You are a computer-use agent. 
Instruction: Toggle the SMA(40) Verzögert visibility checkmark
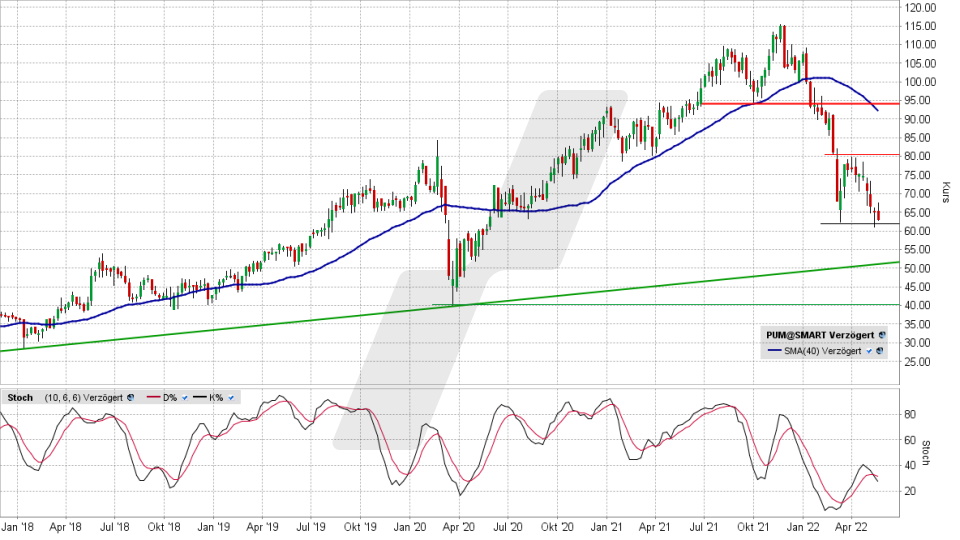pyautogui.click(x=870, y=350)
